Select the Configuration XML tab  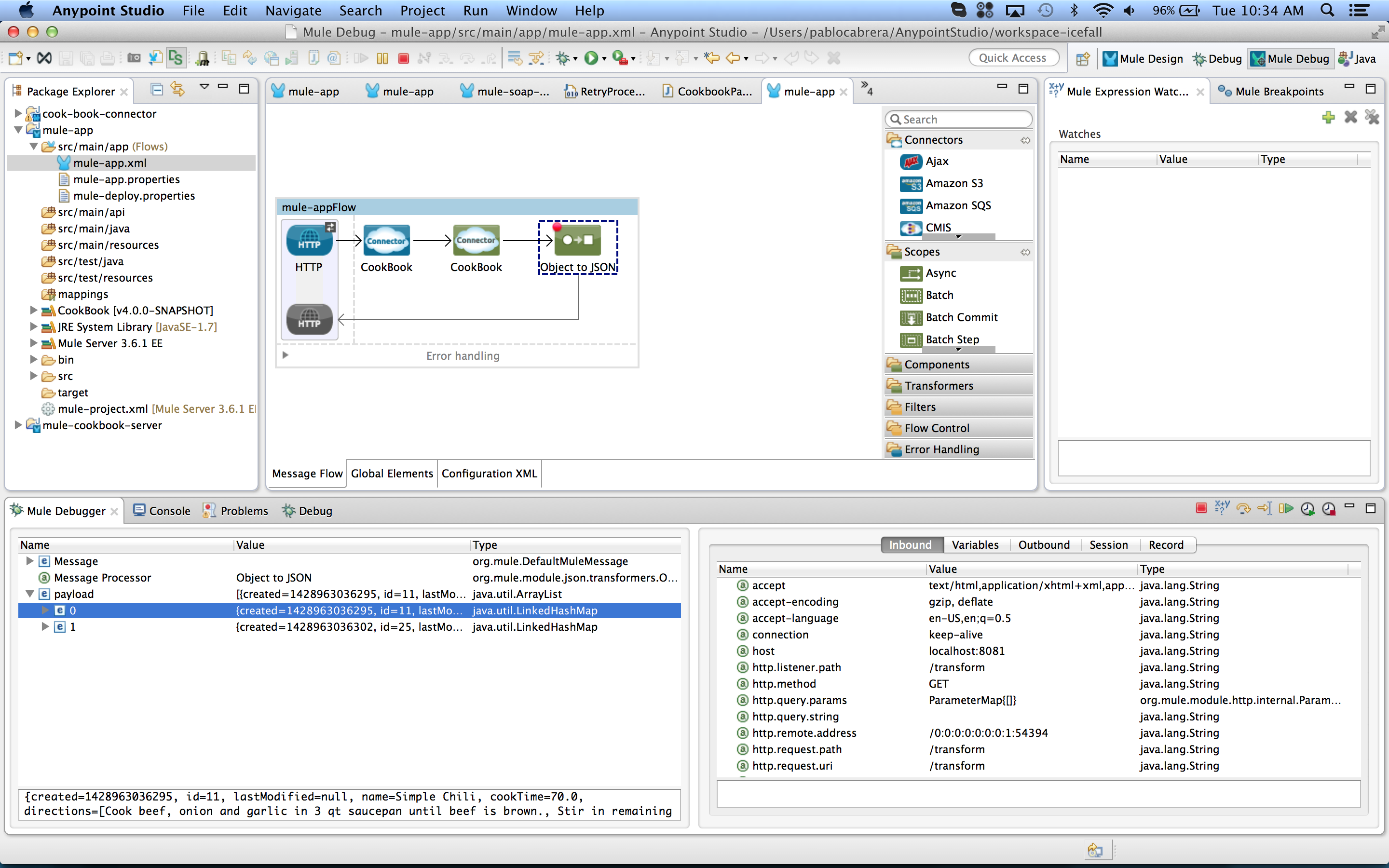click(x=489, y=473)
